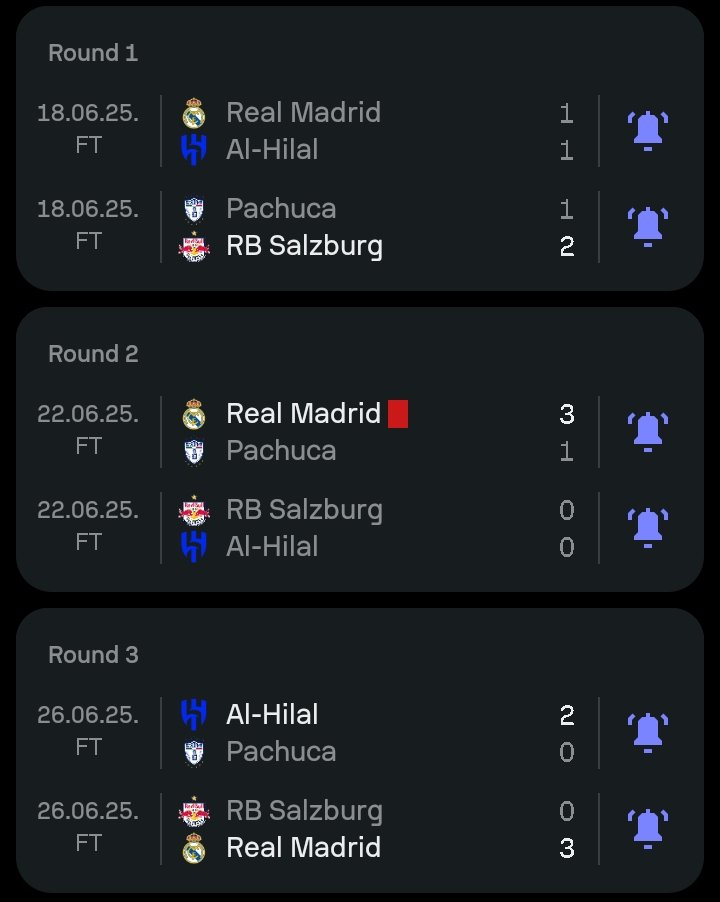This screenshot has width=720, height=902.
Task: Enable alerts for Real Madrid vs Pachuca match
Action: (648, 432)
